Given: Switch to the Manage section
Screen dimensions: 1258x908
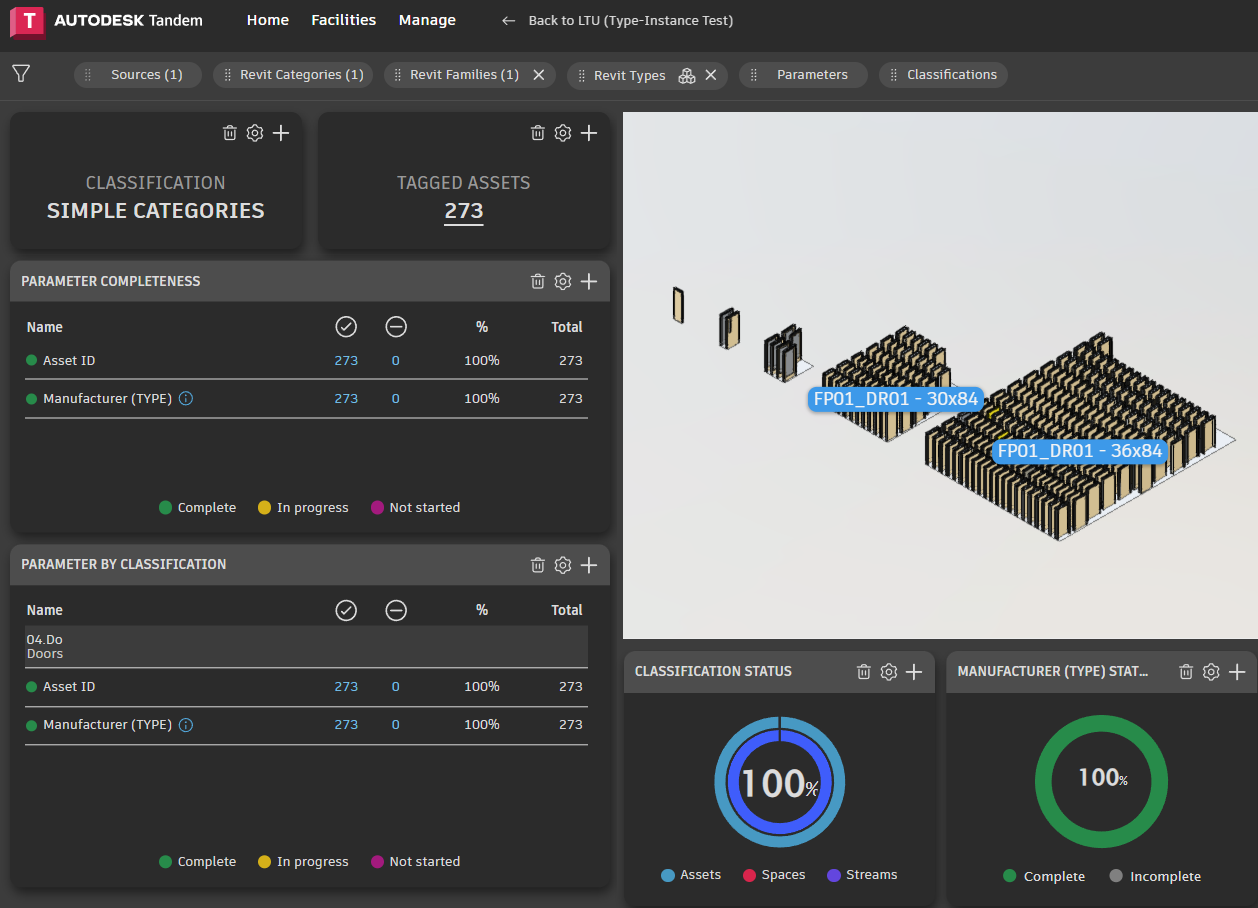Looking at the screenshot, I should [427, 19].
